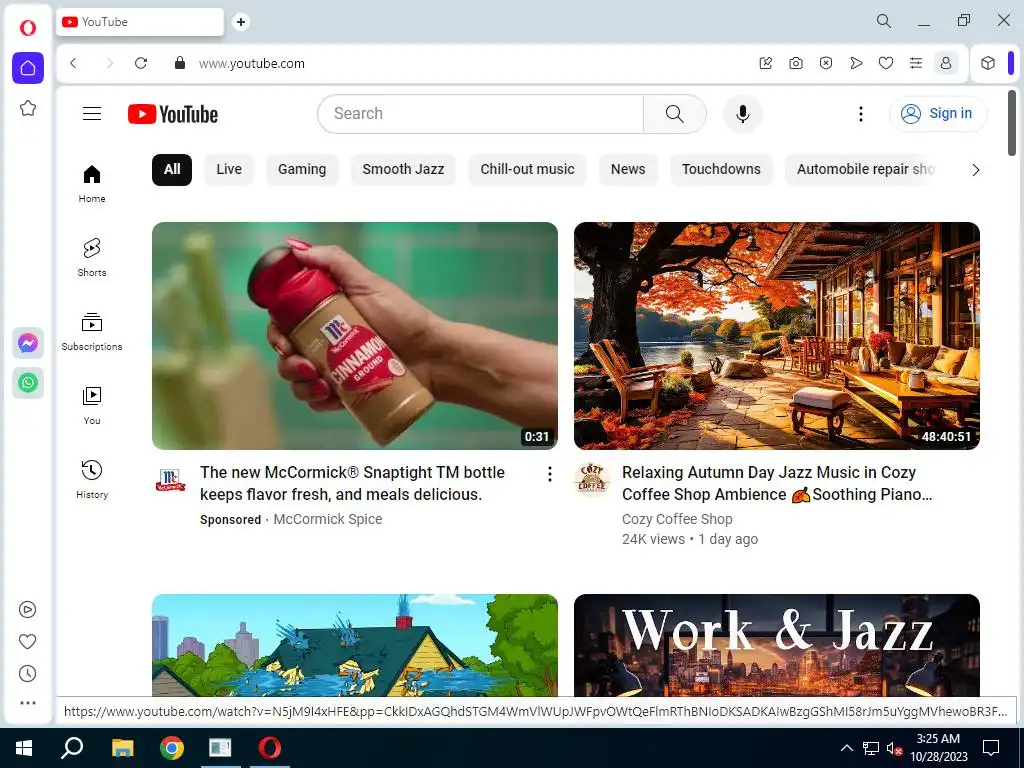Filter videos by Touchdowns chip

pyautogui.click(x=721, y=170)
